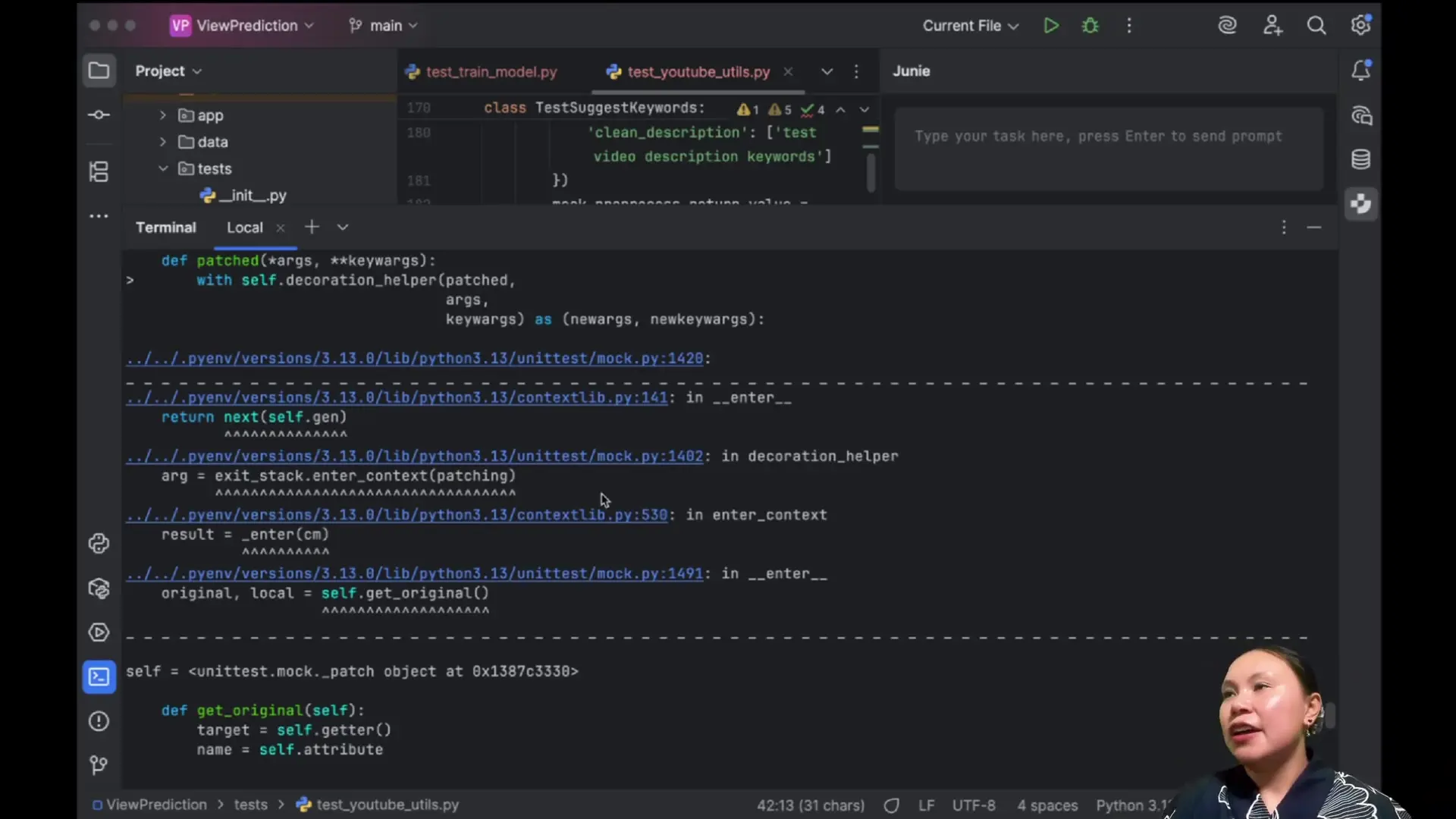
Task: Open mock.py:1491 traceback link
Action: (415, 573)
